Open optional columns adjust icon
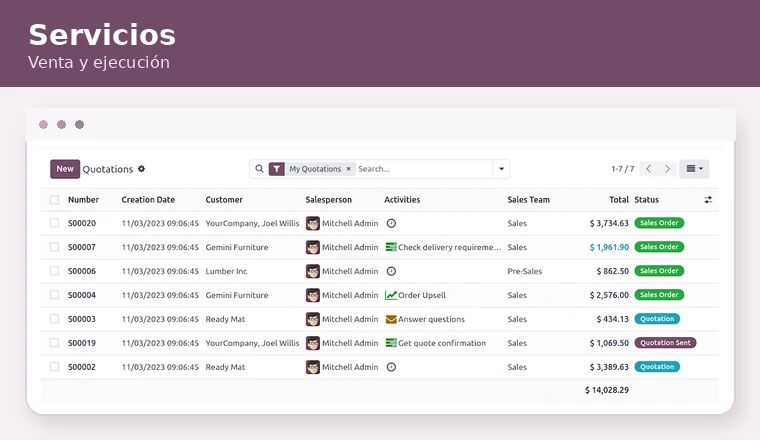760x440 pixels. pyautogui.click(x=708, y=200)
